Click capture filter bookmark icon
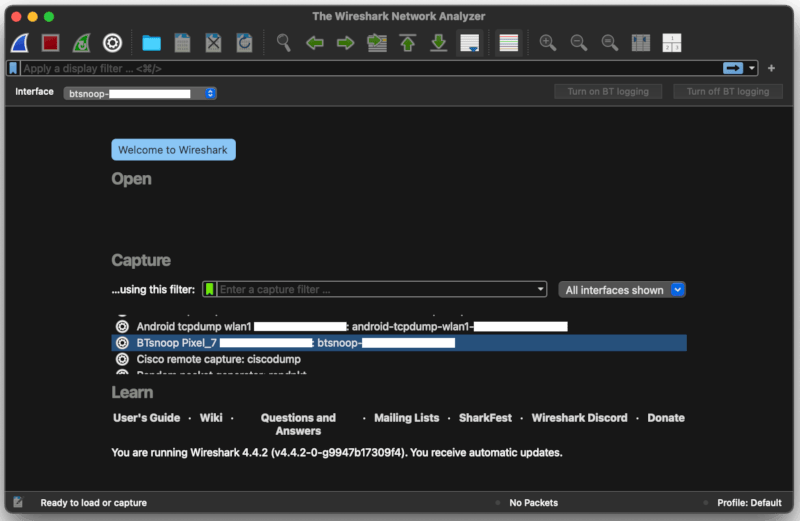800x521 pixels. (209, 289)
